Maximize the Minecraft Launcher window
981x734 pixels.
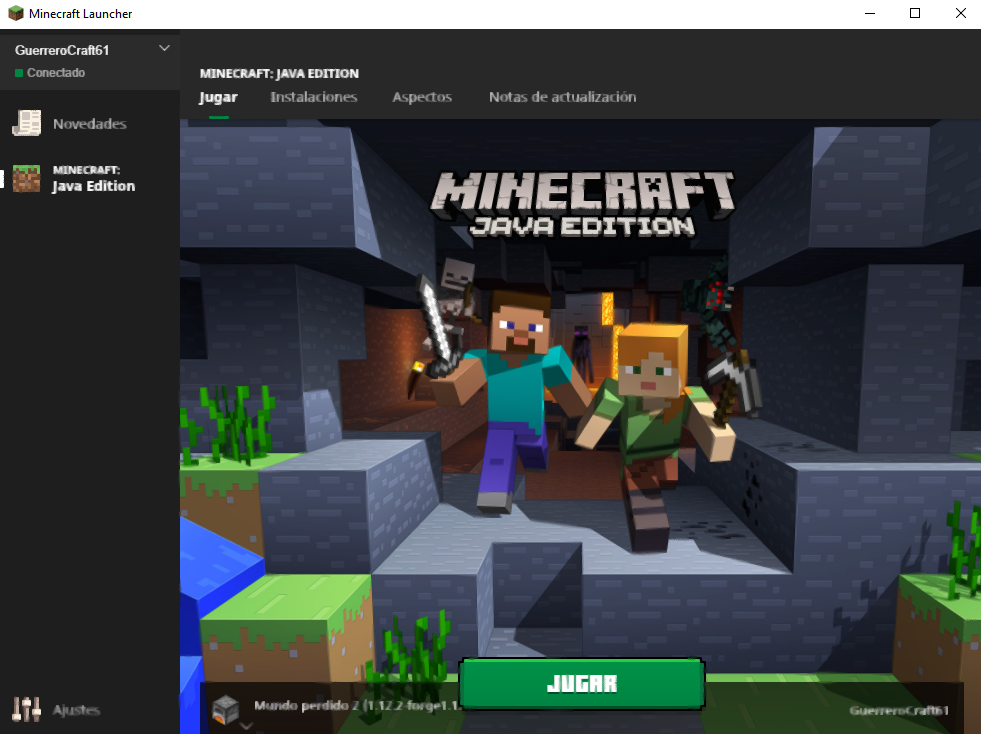point(914,14)
